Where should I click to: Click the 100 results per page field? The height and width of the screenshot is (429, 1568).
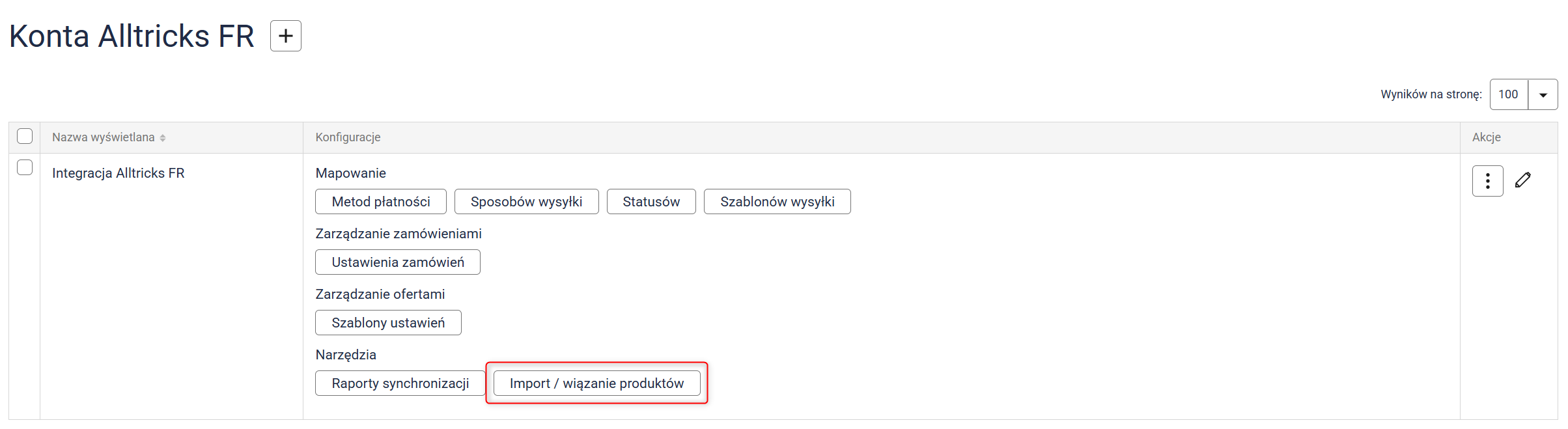point(1509,95)
